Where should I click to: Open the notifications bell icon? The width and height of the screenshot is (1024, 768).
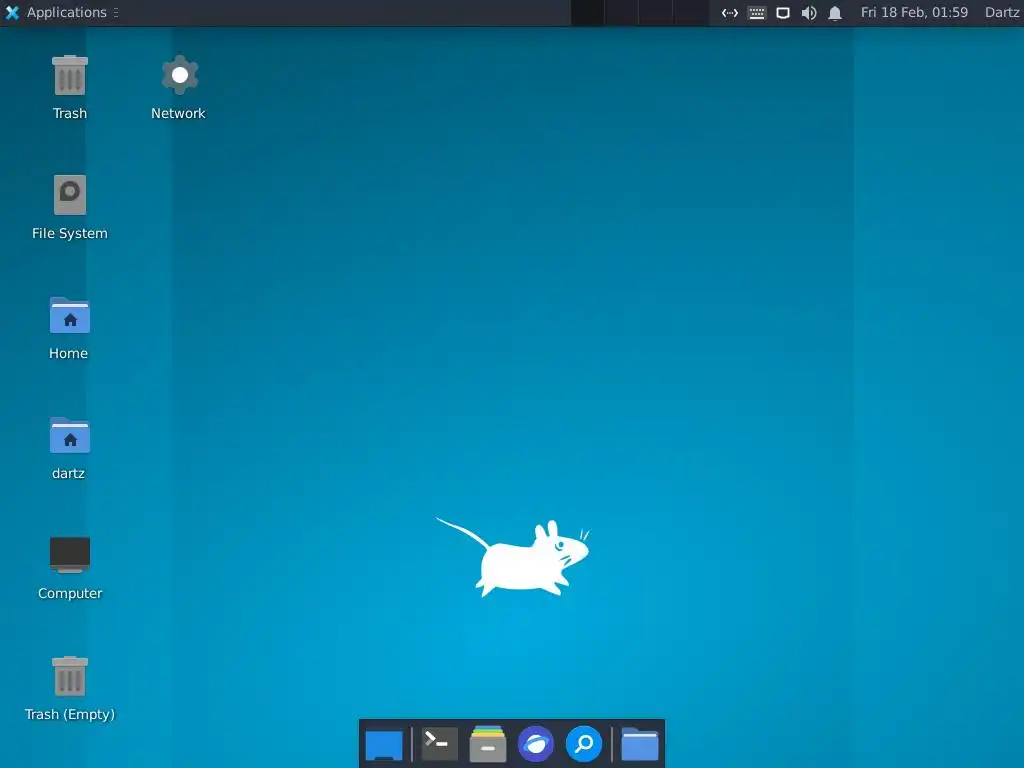pos(835,13)
